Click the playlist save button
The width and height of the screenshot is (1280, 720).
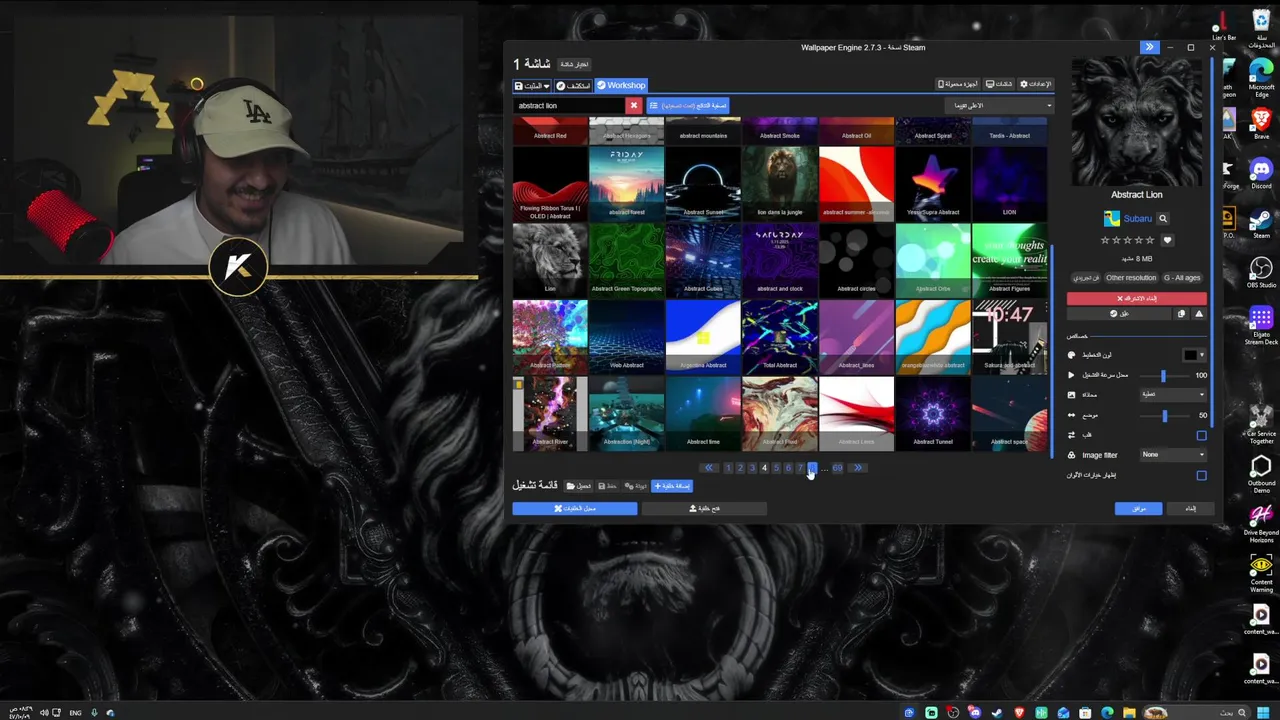607,486
